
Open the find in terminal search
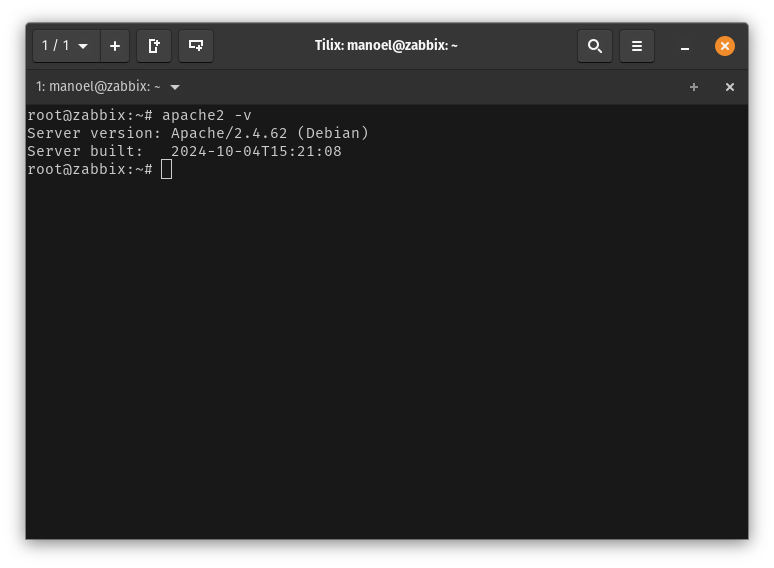594,46
